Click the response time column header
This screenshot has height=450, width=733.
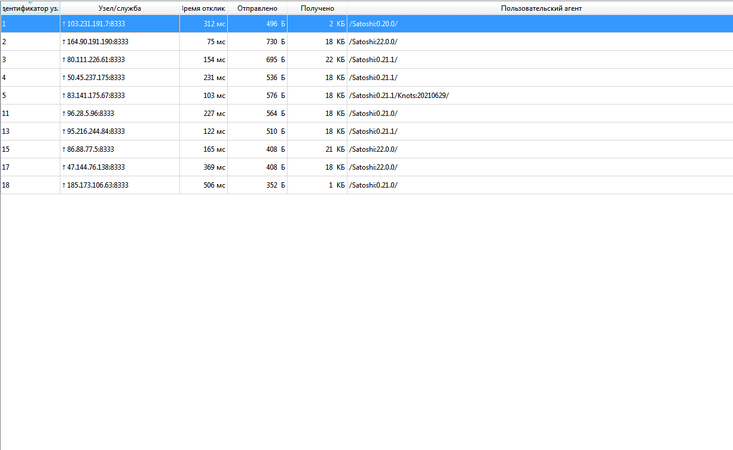pos(203,8)
